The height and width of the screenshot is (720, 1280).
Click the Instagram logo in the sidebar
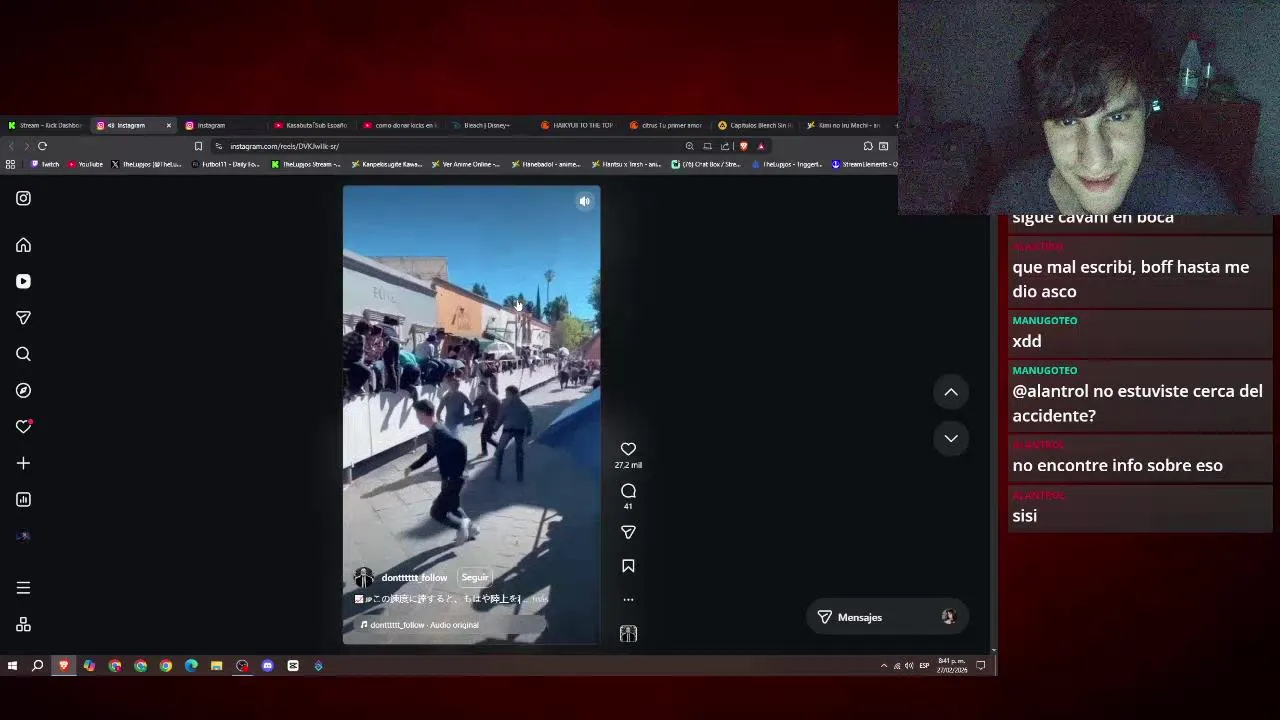[x=23, y=198]
